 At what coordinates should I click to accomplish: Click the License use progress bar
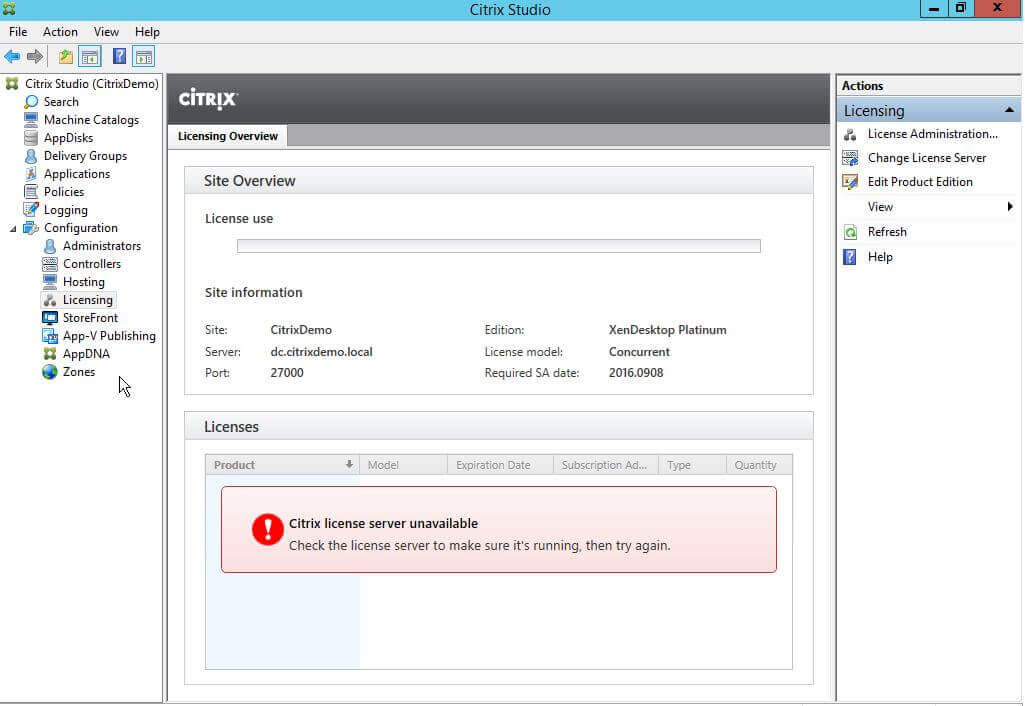point(498,246)
